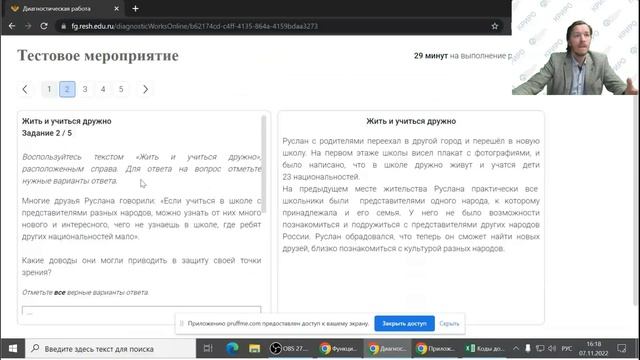Click the microphone tray icon
Image resolution: width=640 pixels, height=360 pixels.
pyautogui.click(x=528, y=349)
